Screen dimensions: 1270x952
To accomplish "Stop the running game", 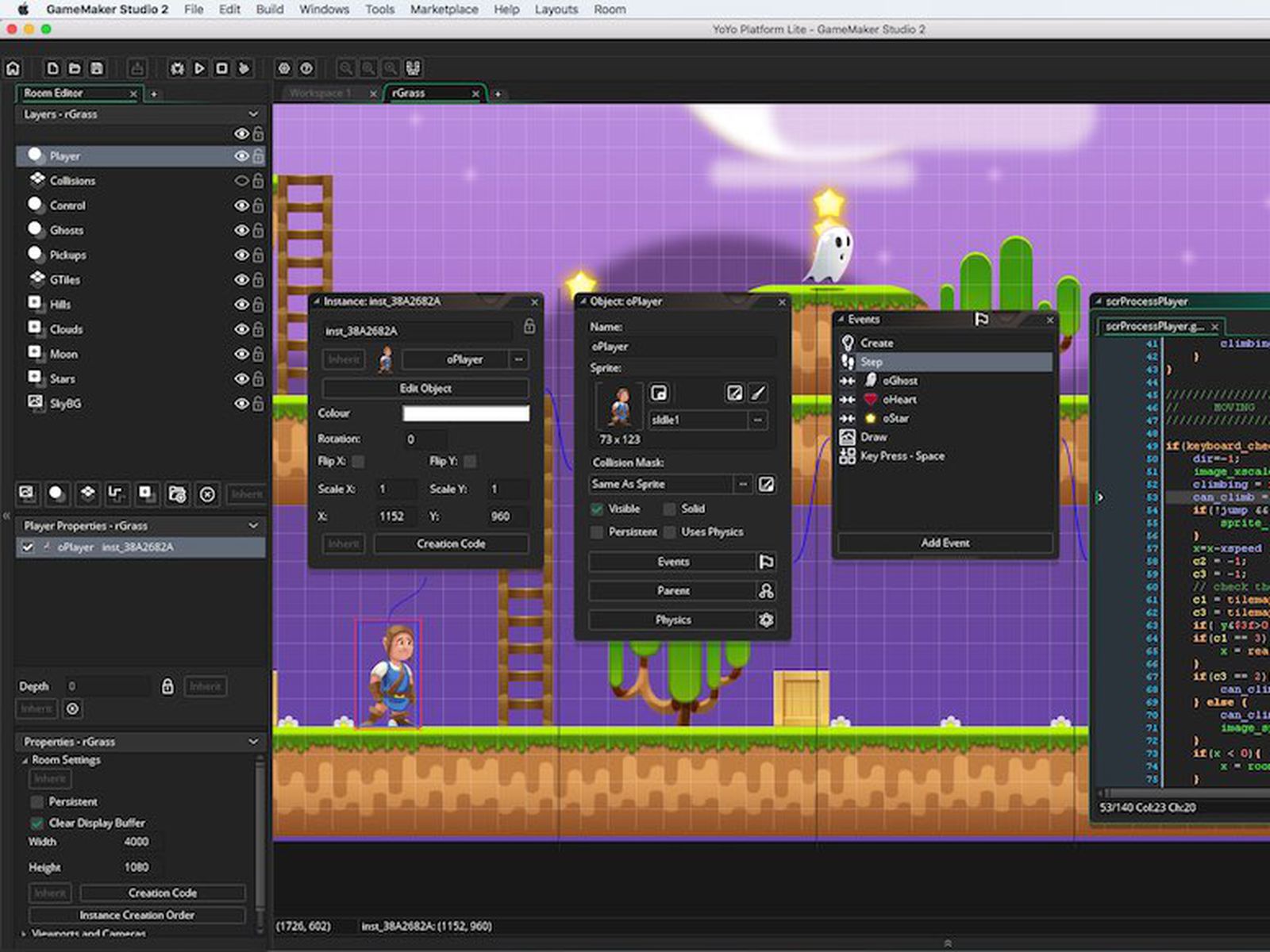I will point(223,67).
